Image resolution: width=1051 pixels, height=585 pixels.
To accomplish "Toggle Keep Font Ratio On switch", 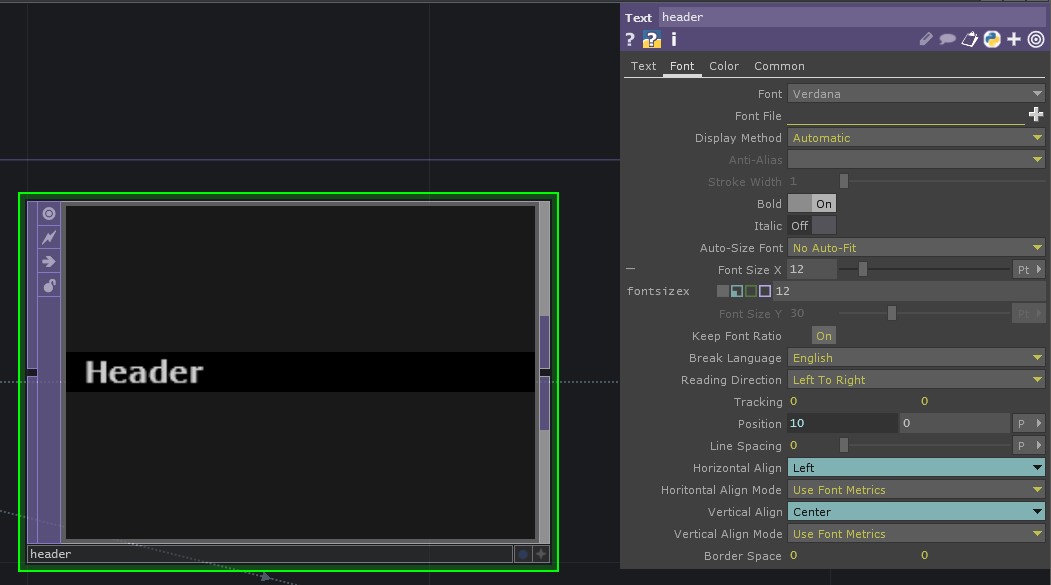I will 824,336.
